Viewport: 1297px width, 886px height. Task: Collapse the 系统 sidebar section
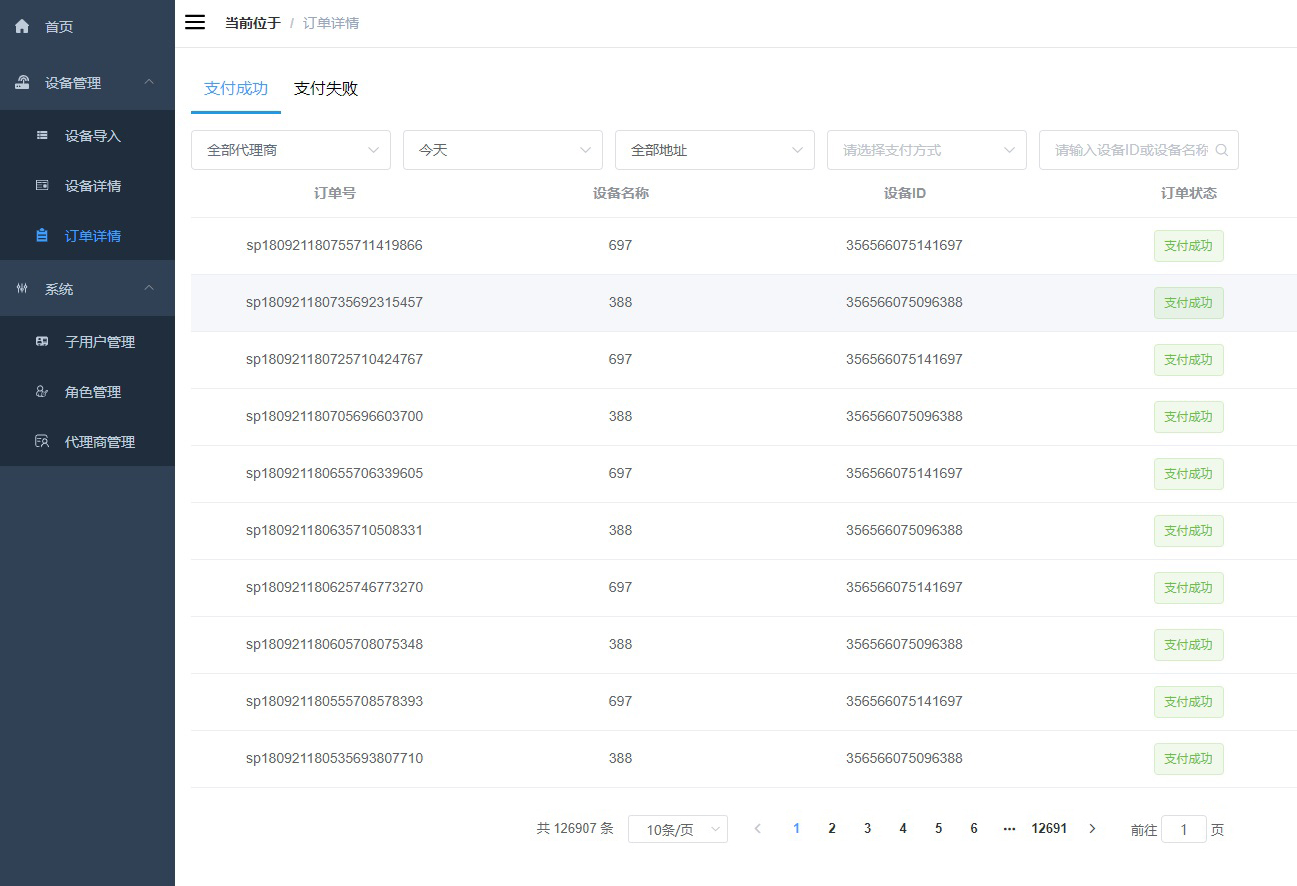click(x=149, y=288)
